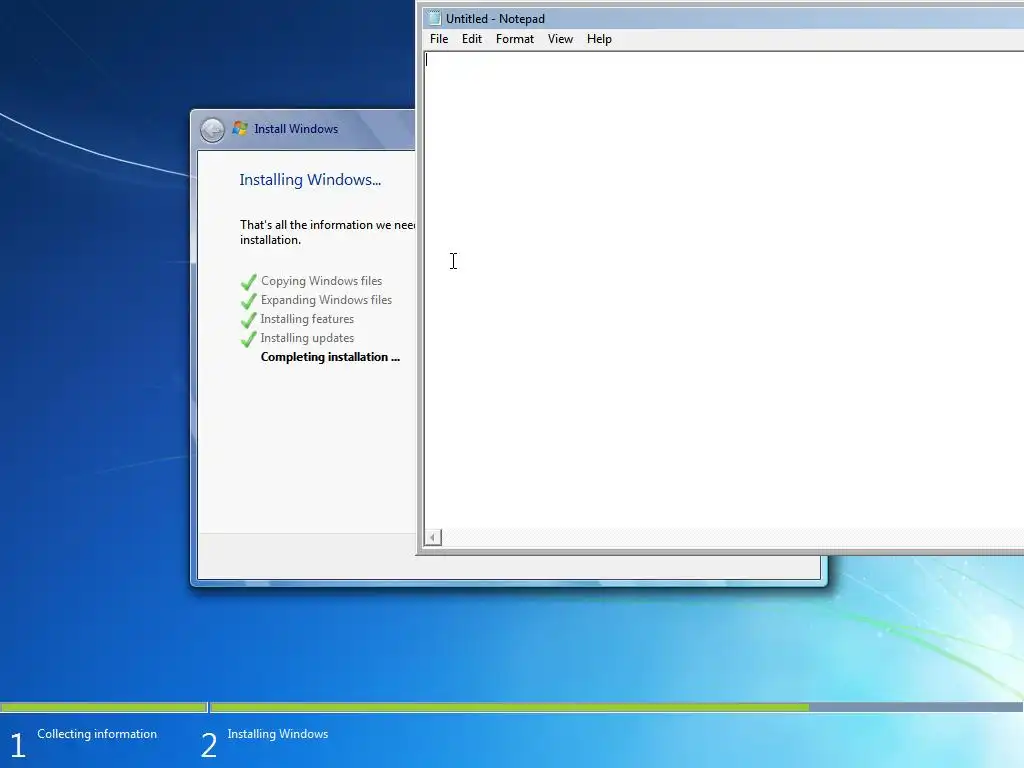The height and width of the screenshot is (768, 1024).
Task: Click the Collecting information progress bar
Action: point(103,707)
